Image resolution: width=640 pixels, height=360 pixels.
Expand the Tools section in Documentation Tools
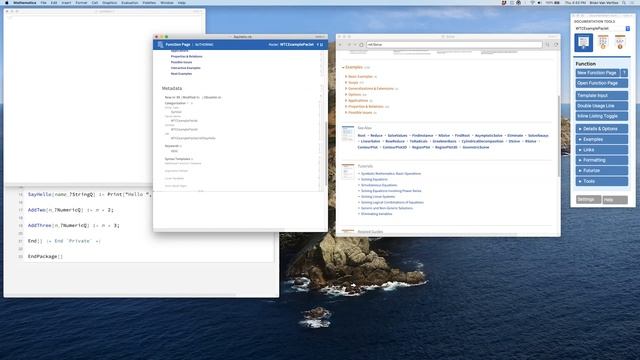602,181
